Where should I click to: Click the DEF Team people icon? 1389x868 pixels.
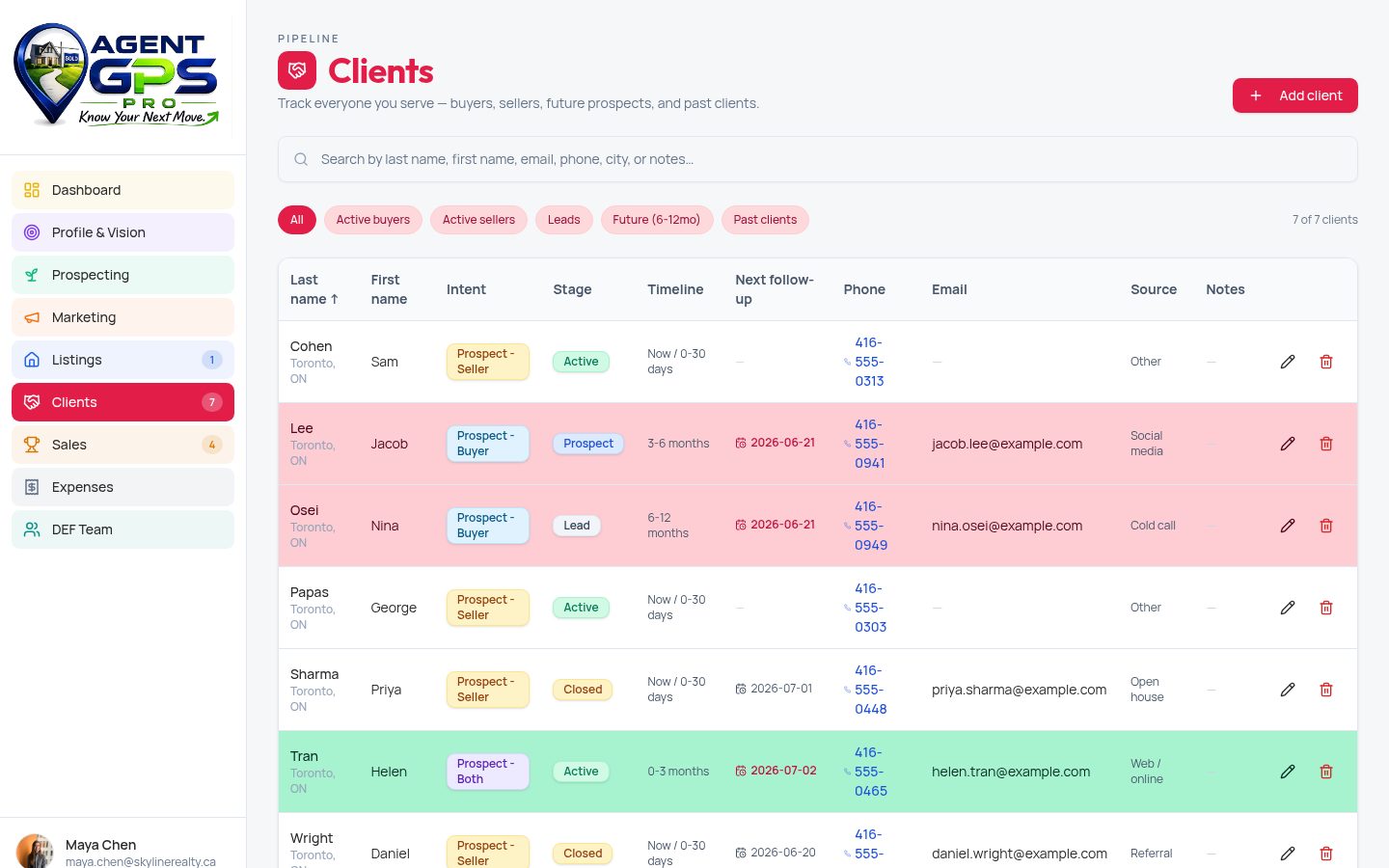coord(32,529)
